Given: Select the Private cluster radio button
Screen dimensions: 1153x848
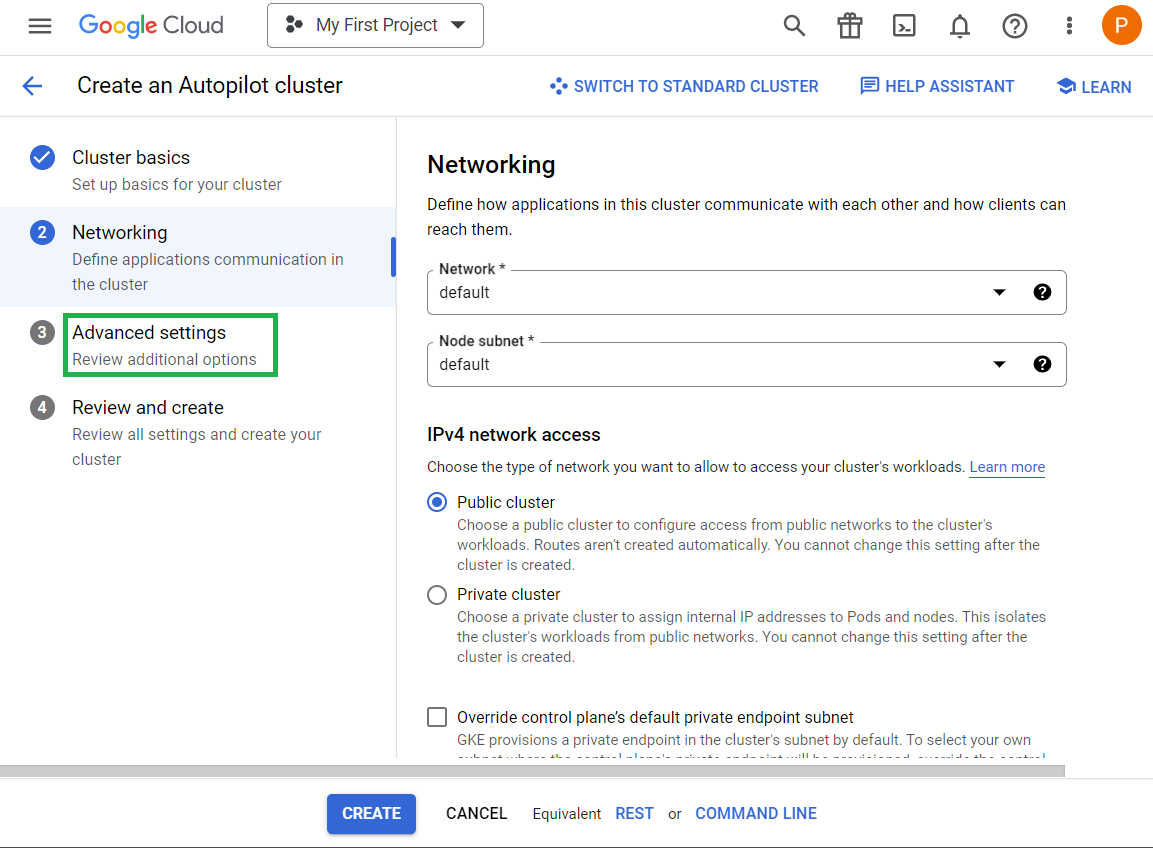Looking at the screenshot, I should [x=437, y=594].
